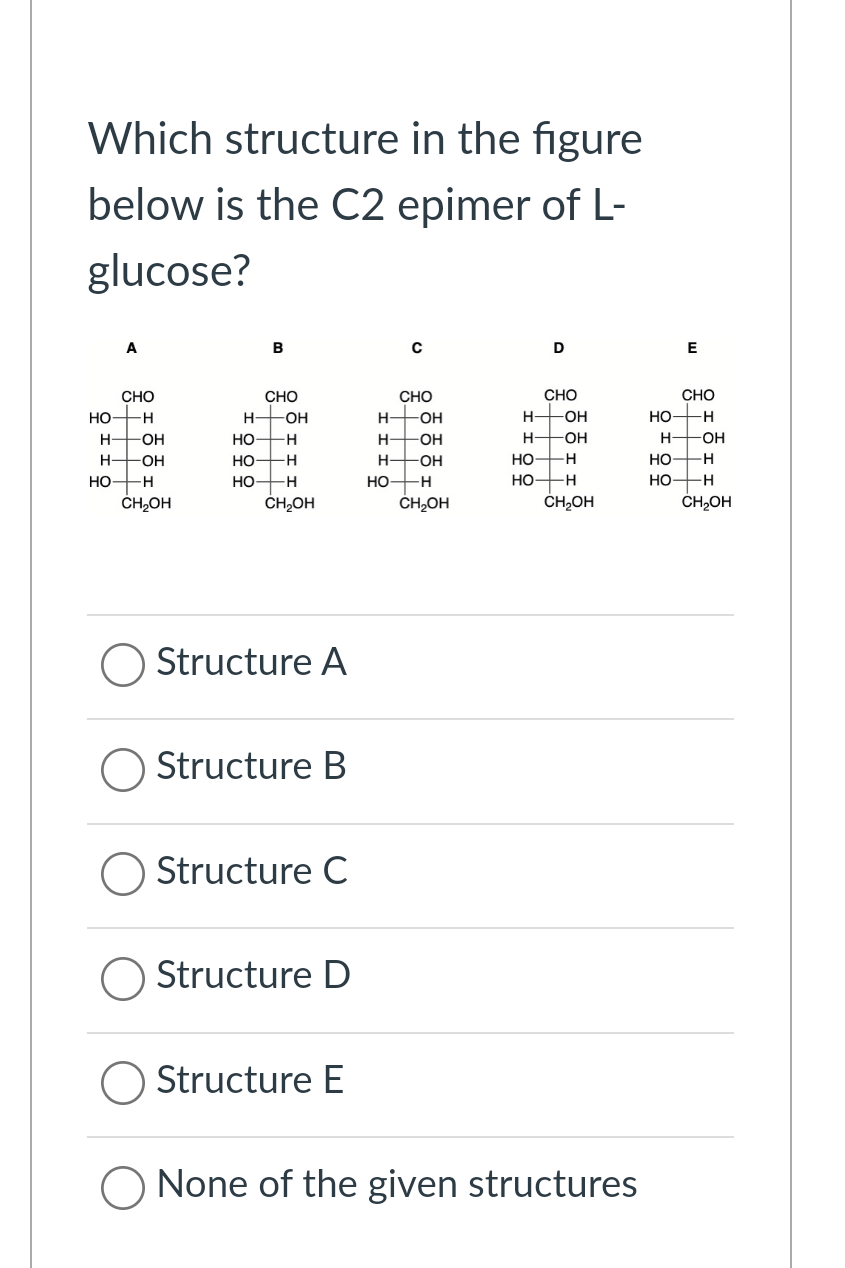This screenshot has width=845, height=1268.
Task: Click the Structure E answer label
Action: tap(249, 1080)
